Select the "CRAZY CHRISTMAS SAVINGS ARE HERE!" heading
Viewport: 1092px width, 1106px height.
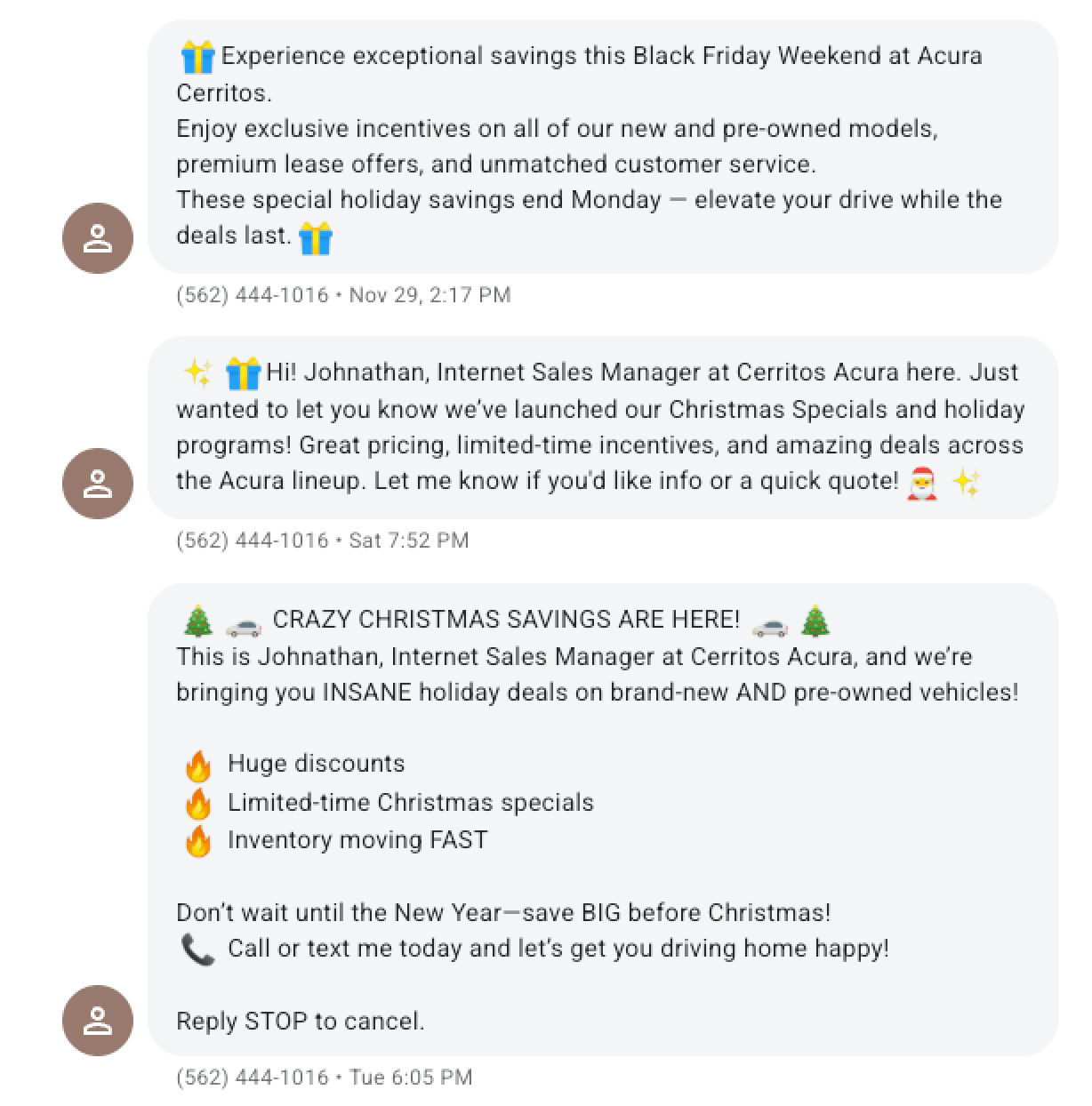click(x=506, y=620)
